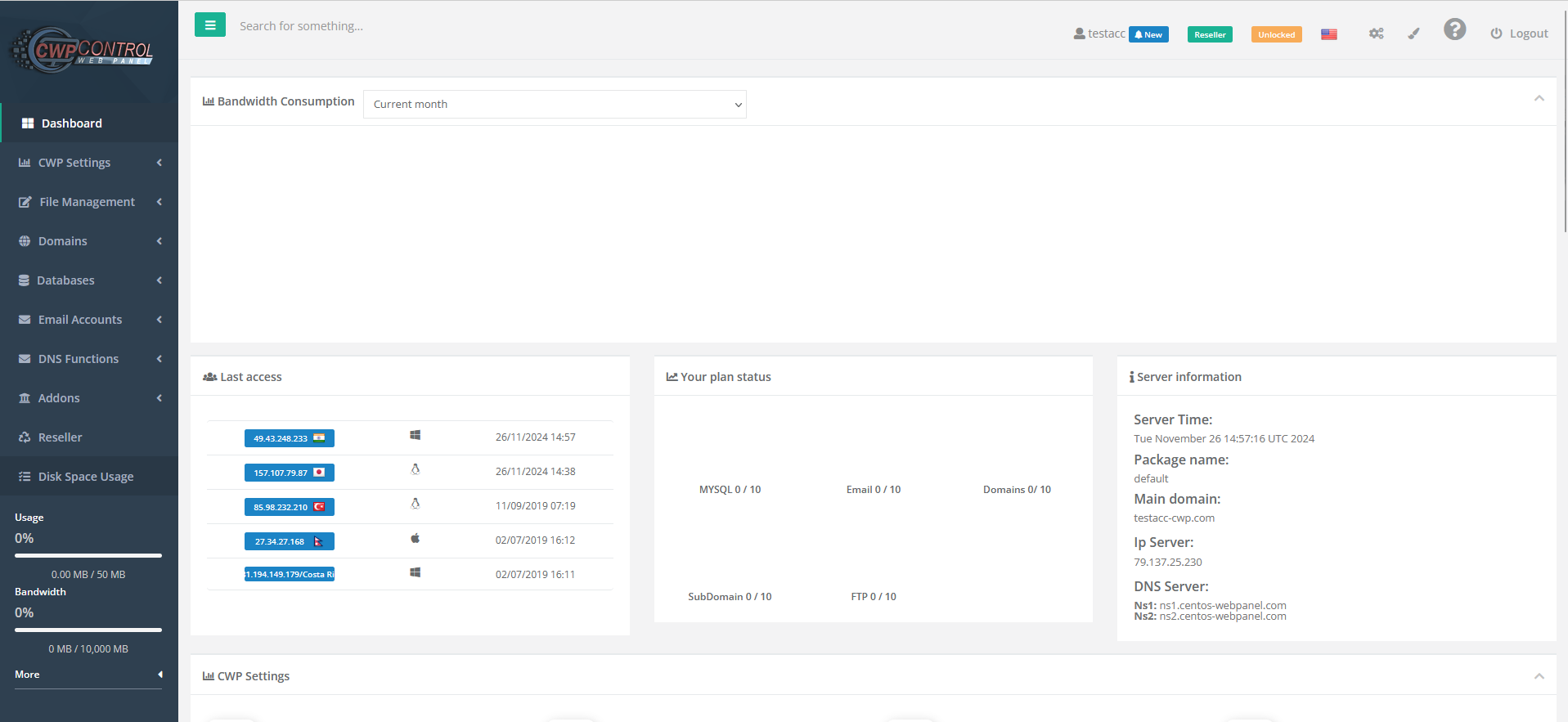The height and width of the screenshot is (722, 1568).
Task: Open the File Management menu item
Action: pos(89,202)
